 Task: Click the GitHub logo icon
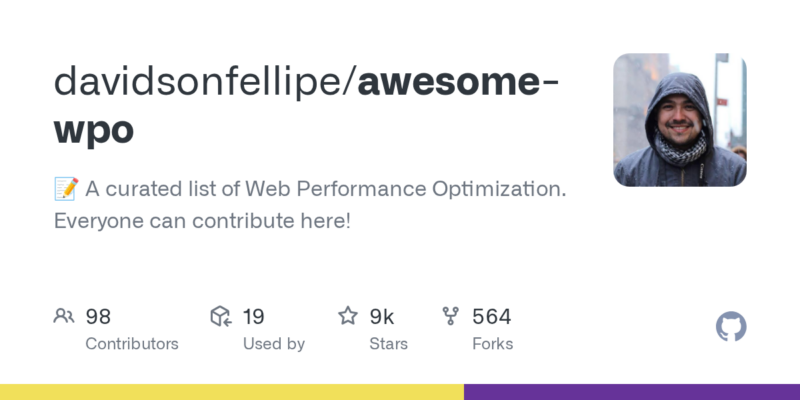coord(732,327)
